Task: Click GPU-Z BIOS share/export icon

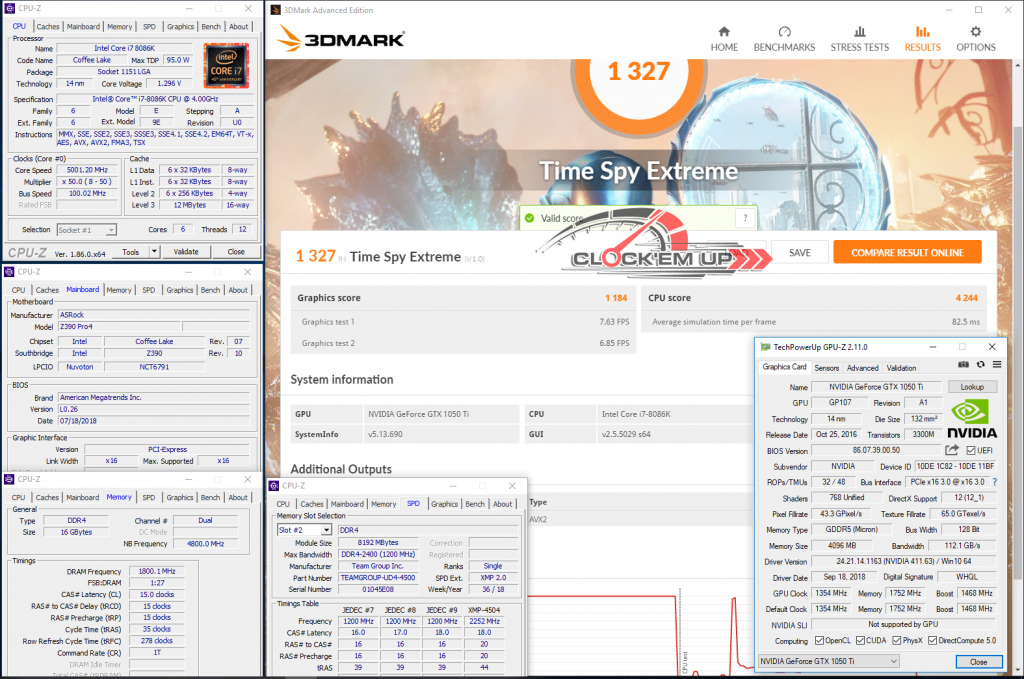Action: tap(952, 450)
